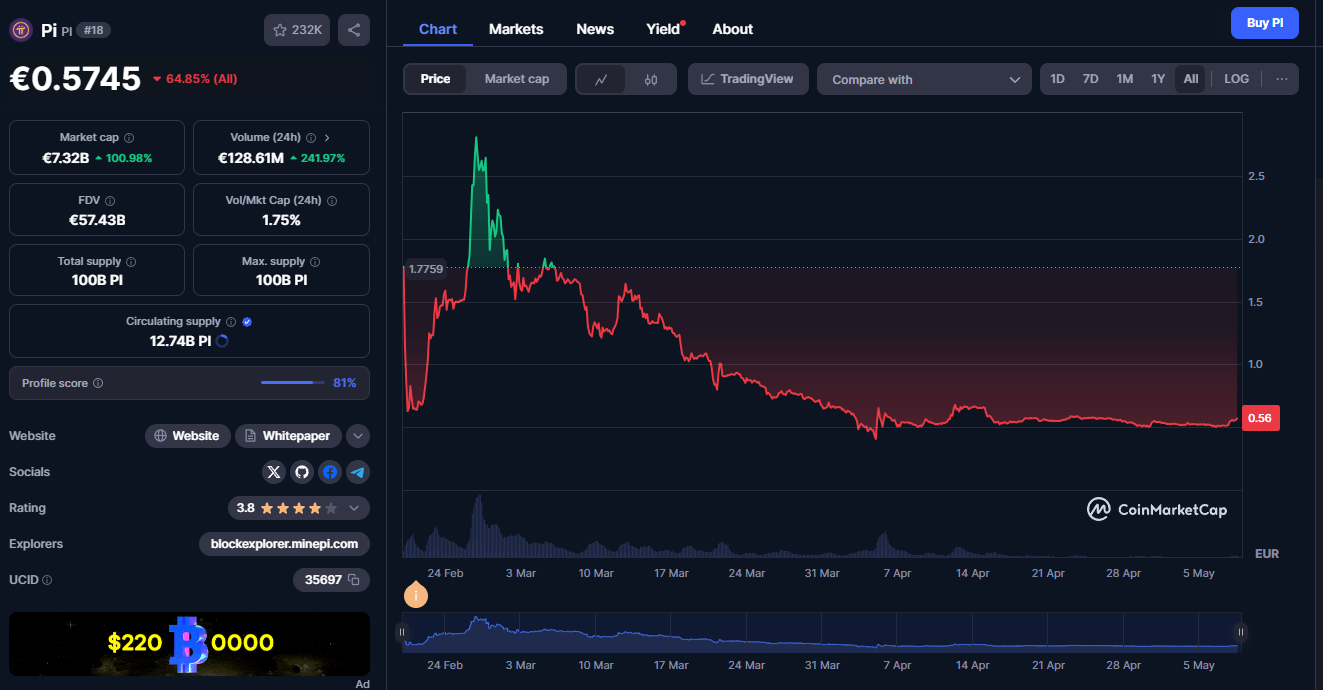Click the $220,0000 ad banner
Viewport: 1323px width, 690px height.
click(189, 644)
